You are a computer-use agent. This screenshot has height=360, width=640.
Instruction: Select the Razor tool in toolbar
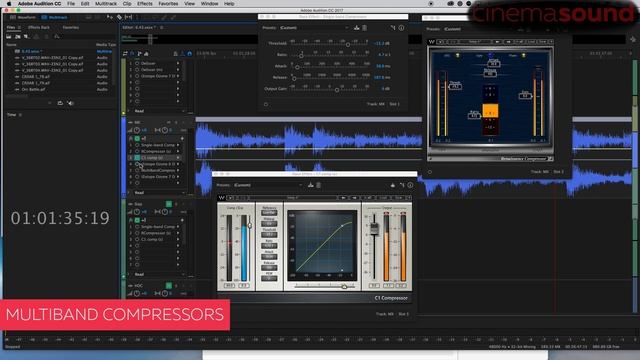point(119,17)
